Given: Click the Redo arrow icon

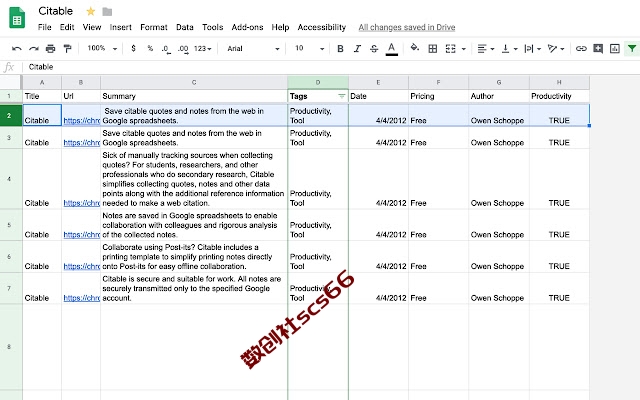Looking at the screenshot, I should coord(33,49).
